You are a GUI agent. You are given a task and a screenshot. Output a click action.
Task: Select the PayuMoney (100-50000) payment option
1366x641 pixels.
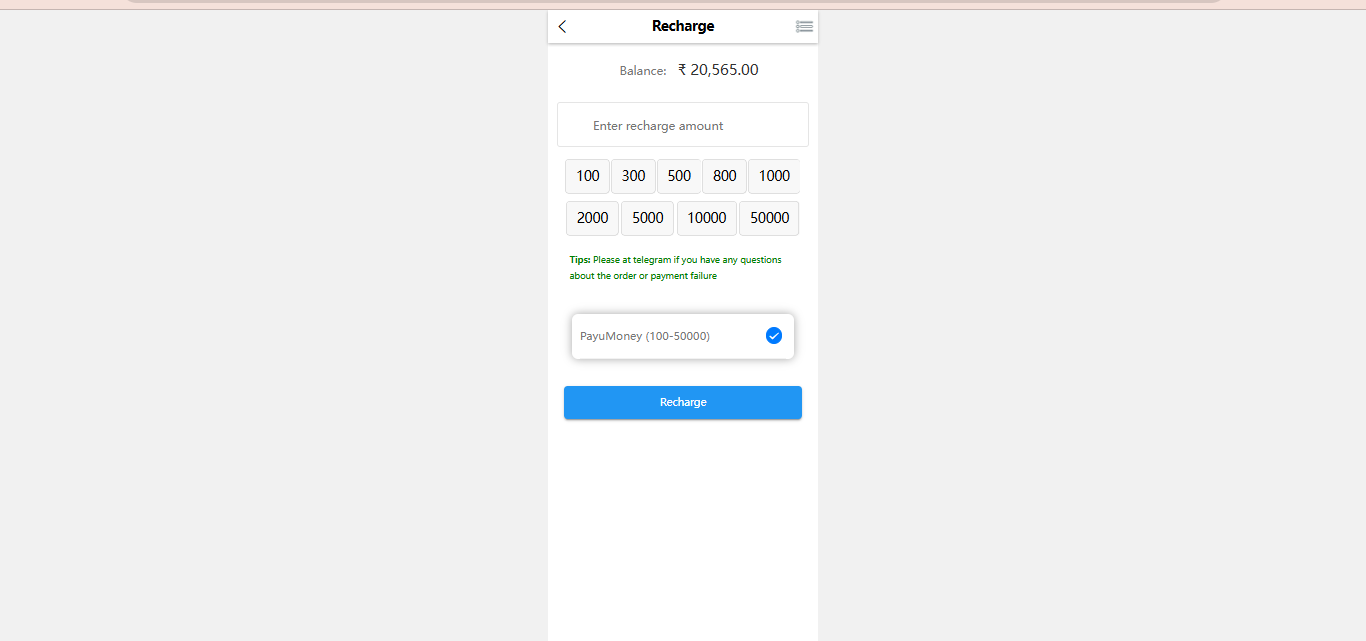click(x=645, y=336)
